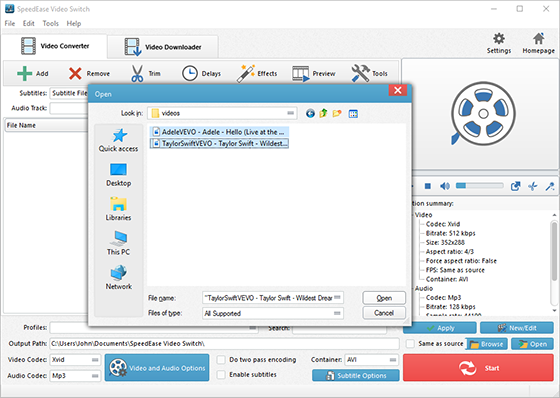Image resolution: width=560 pixels, height=398 pixels.
Task: Select Desktop in dialog sidebar
Action: pyautogui.click(x=119, y=175)
